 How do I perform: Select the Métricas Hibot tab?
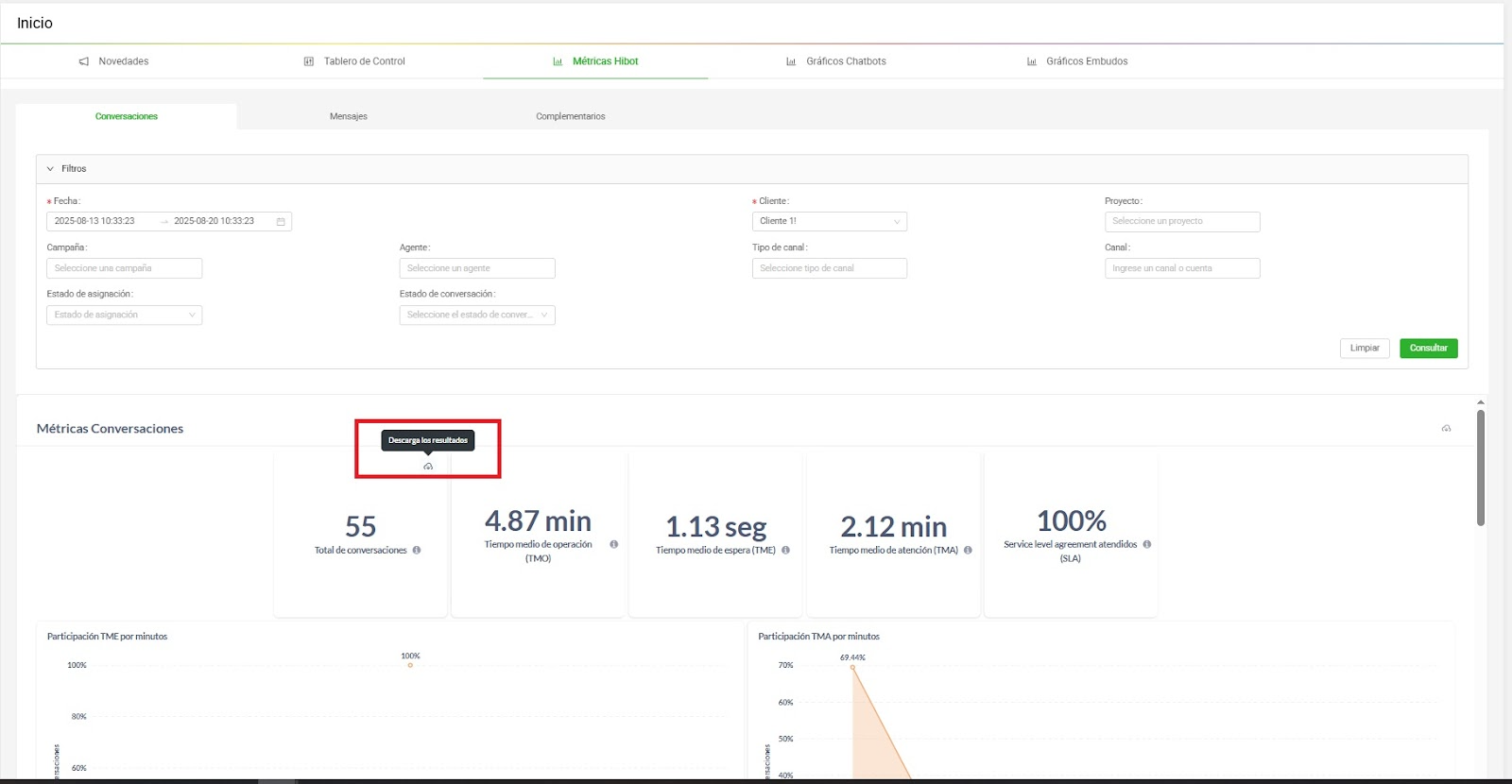point(595,61)
